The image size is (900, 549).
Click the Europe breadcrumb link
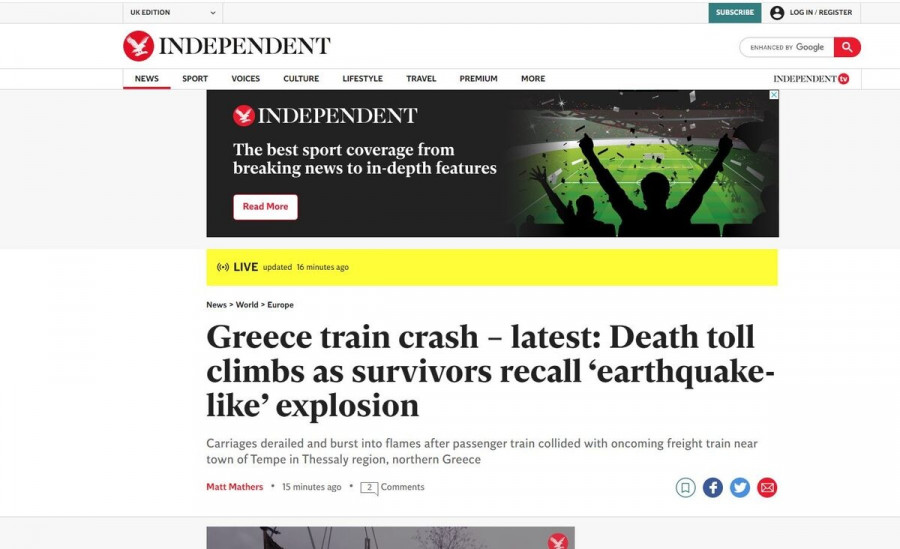point(281,305)
